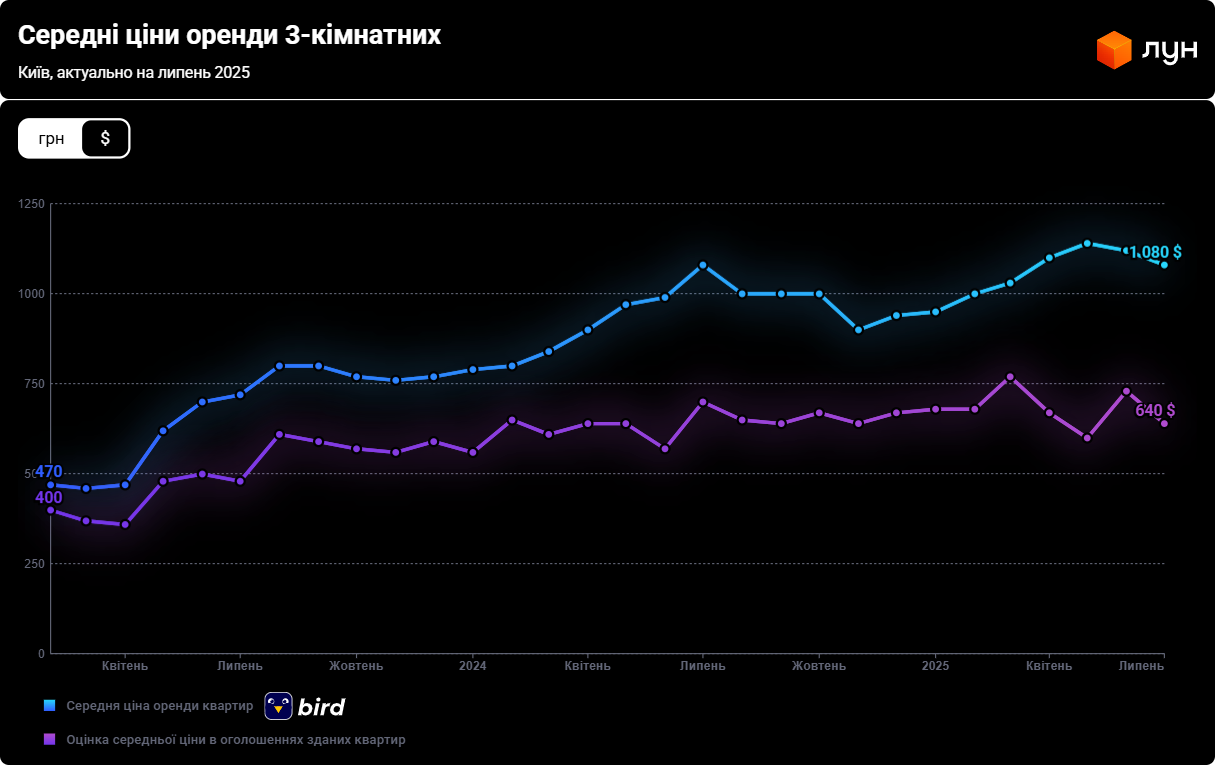
Task: Open the bird logo in legend
Action: coord(305,706)
